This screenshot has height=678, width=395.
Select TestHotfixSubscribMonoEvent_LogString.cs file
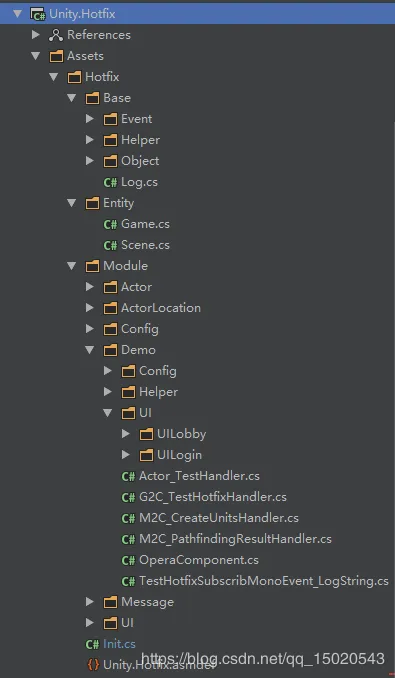coord(264,581)
